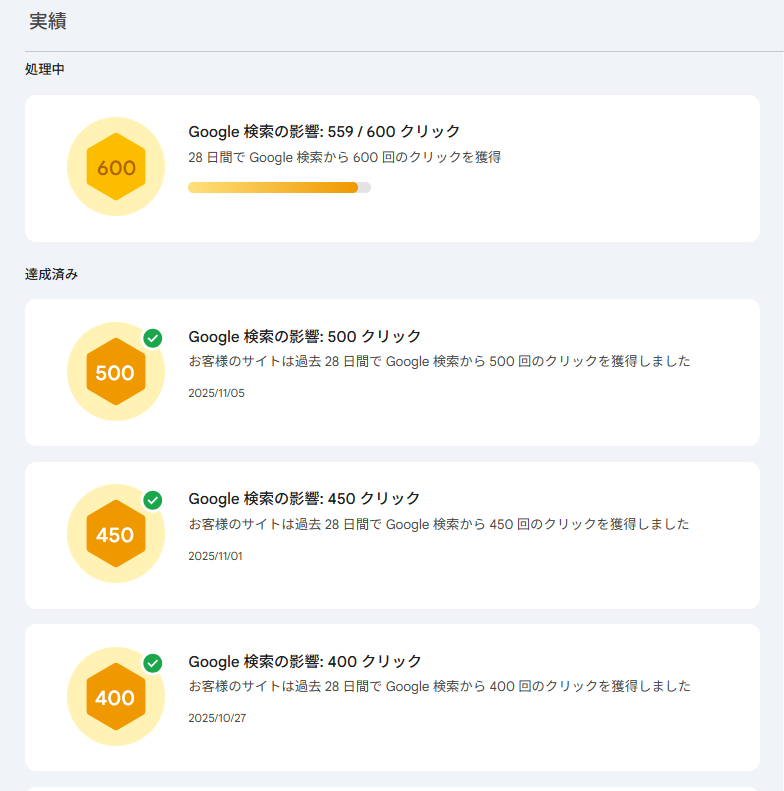Screen dimensions: 784x791
Task: Open the 400 クリック achievement title
Action: [x=305, y=661]
